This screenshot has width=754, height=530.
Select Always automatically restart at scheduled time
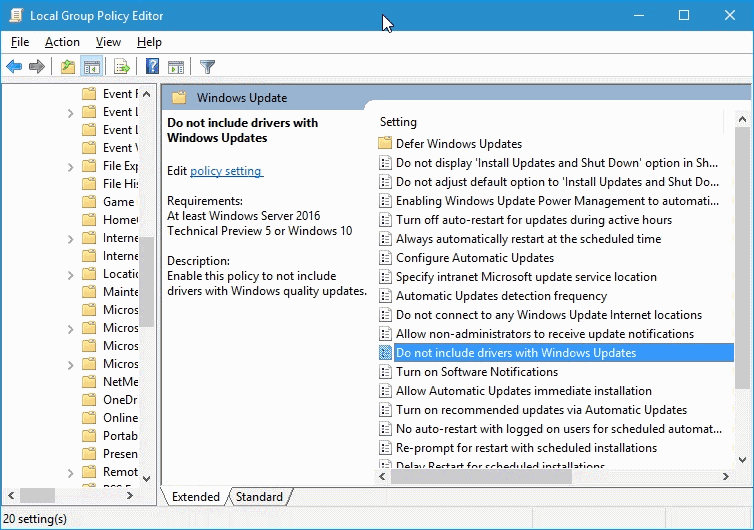528,239
